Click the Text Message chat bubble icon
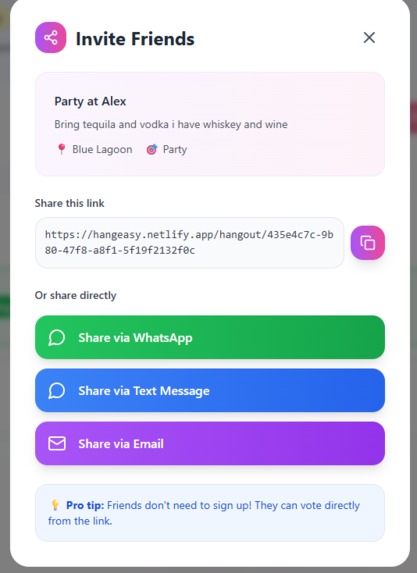The width and height of the screenshot is (417, 573). coord(57,391)
